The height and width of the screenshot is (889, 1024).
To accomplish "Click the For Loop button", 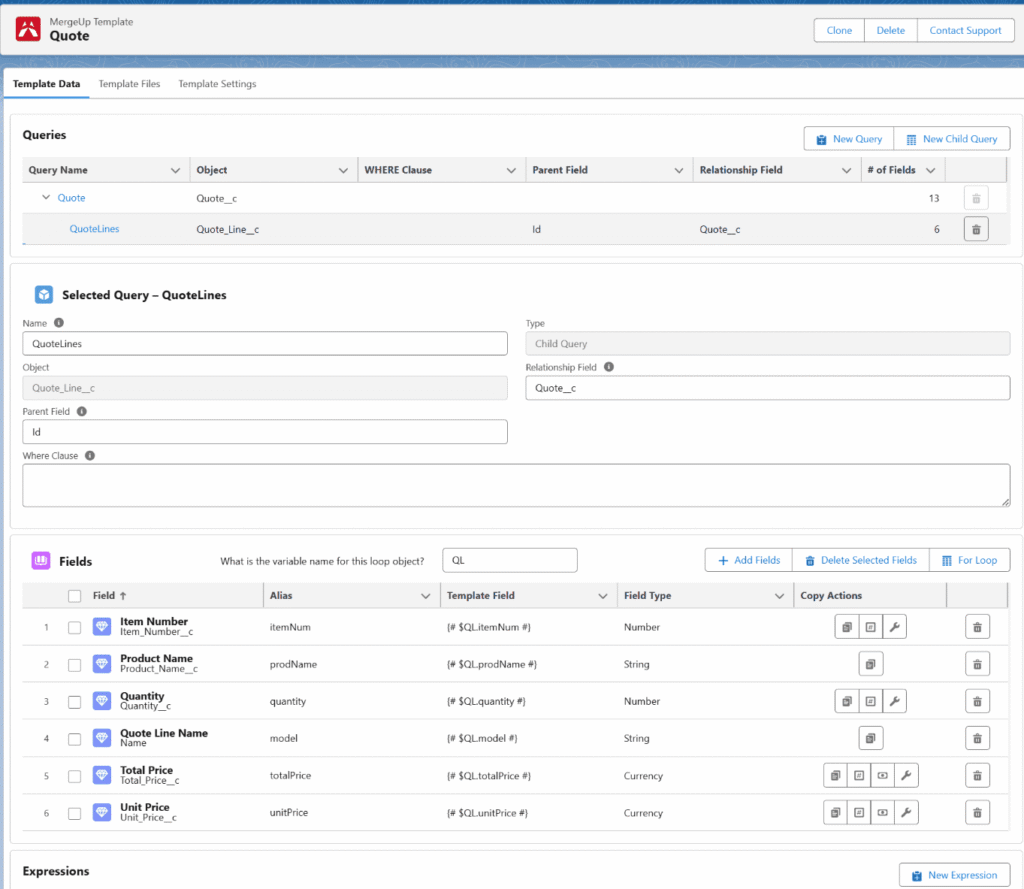I will click(x=970, y=560).
